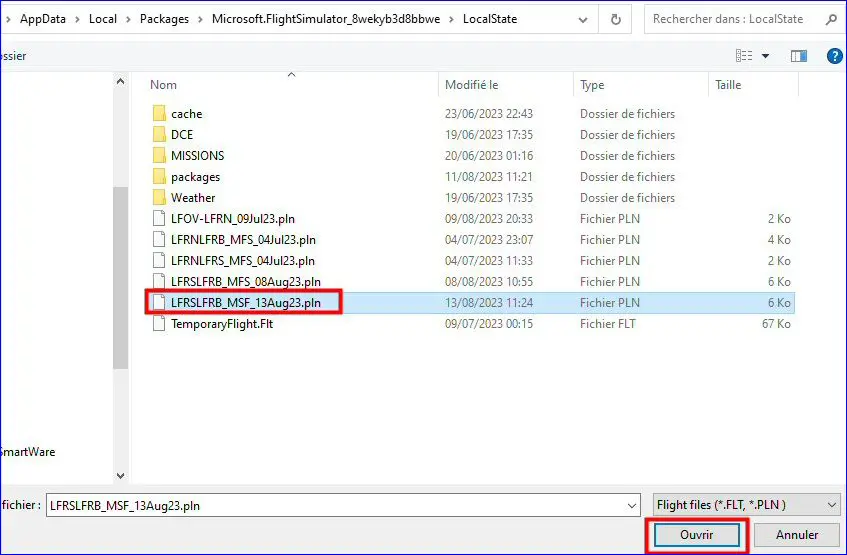Click the Fichier FLT type cell
847x555 pixels.
tap(608, 324)
